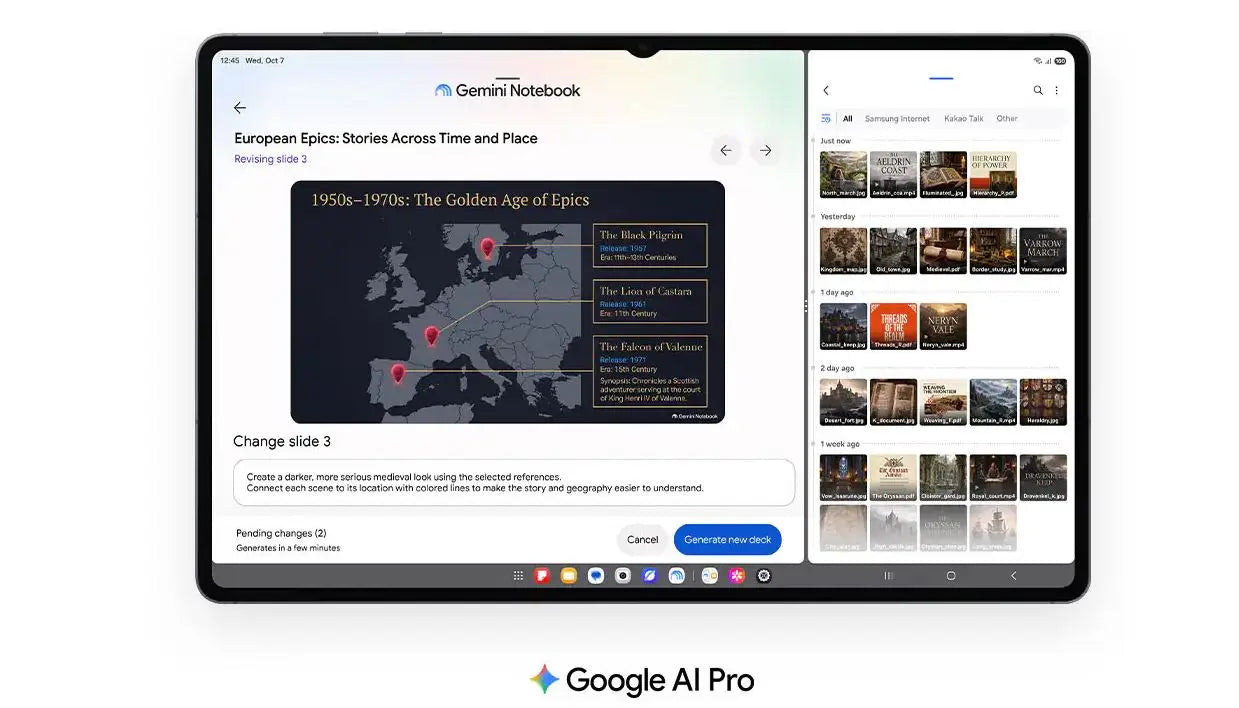Tap the split-screen divider handle
Image resolution: width=1239 pixels, height=708 pixels.
tap(805, 307)
